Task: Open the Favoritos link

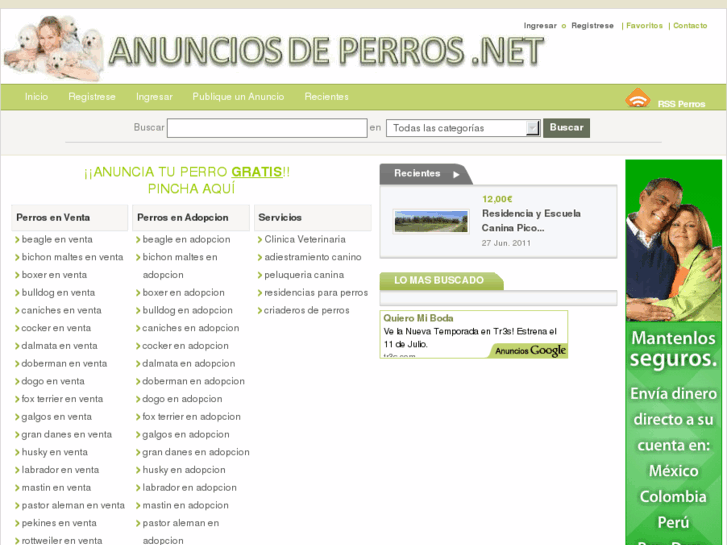Action: coord(644,26)
